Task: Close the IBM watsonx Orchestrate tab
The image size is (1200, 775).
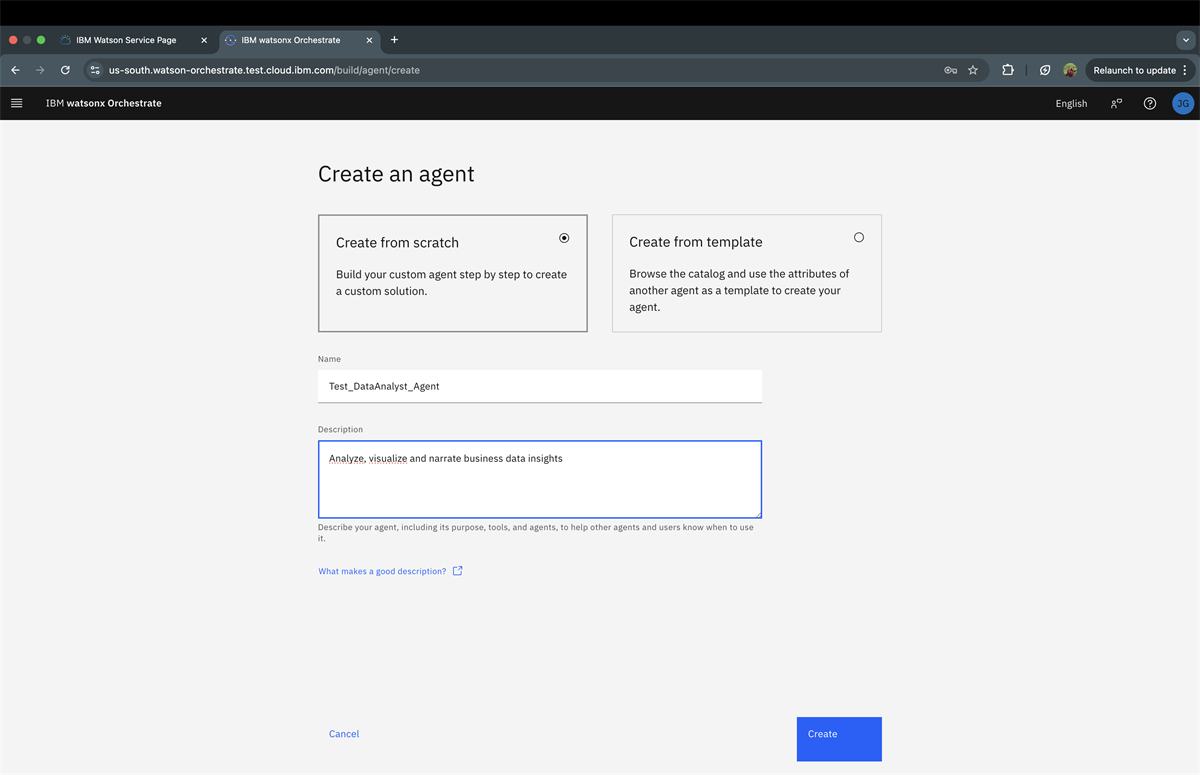Action: tap(369, 40)
